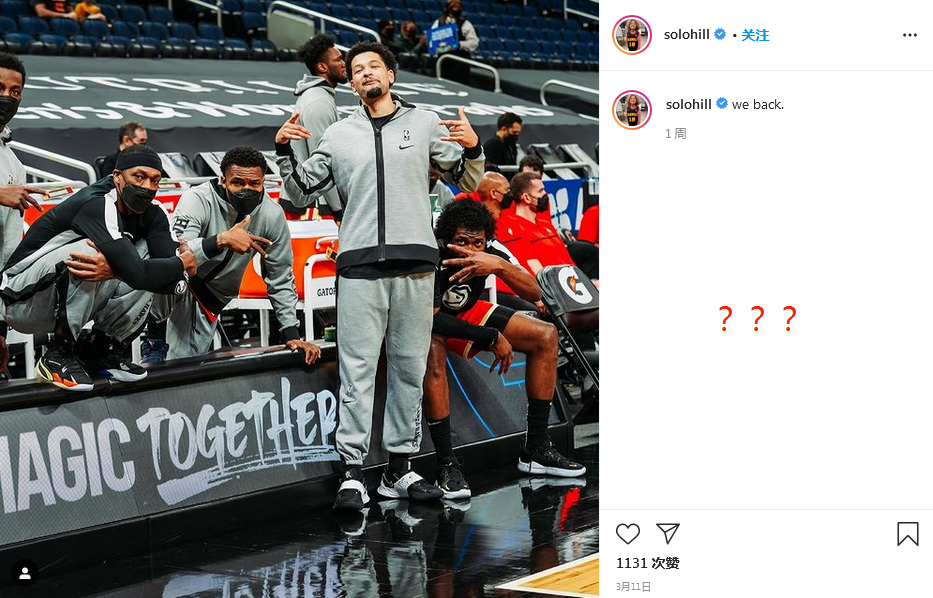Open header solohill profile picture
The width and height of the screenshot is (933, 598).
[632, 35]
